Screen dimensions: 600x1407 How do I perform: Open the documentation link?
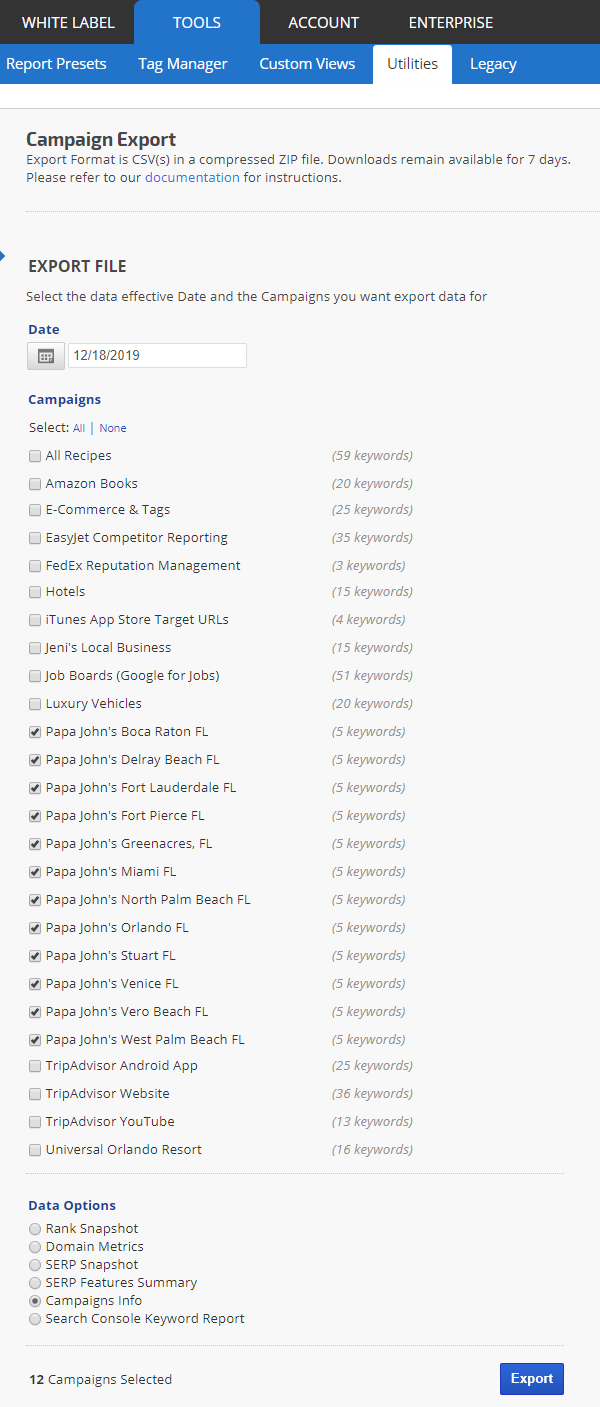pyautogui.click(x=192, y=178)
